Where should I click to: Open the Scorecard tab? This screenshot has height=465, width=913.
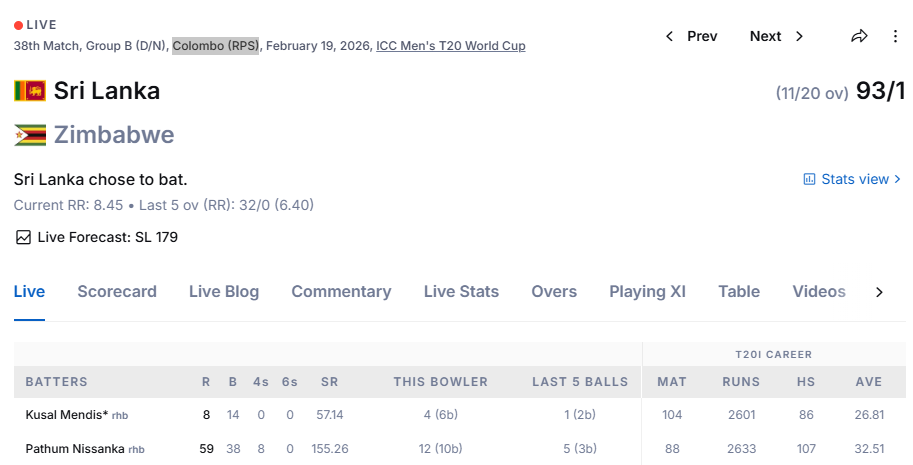(117, 292)
